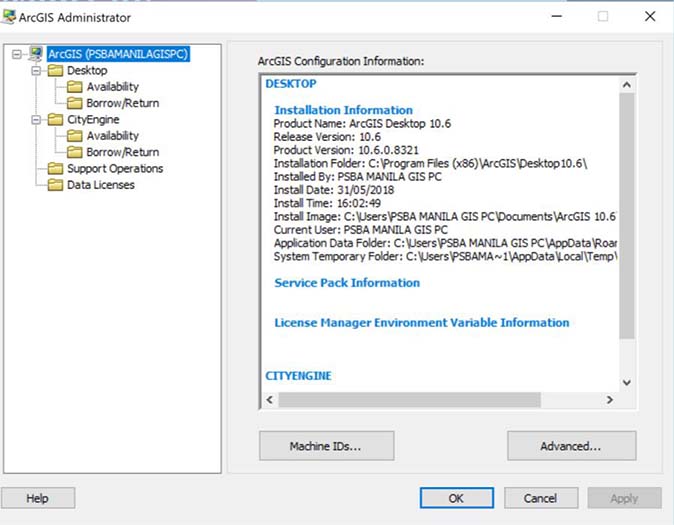Open the Machine IDs dialog
Image resolution: width=674 pixels, height=525 pixels.
point(326,446)
